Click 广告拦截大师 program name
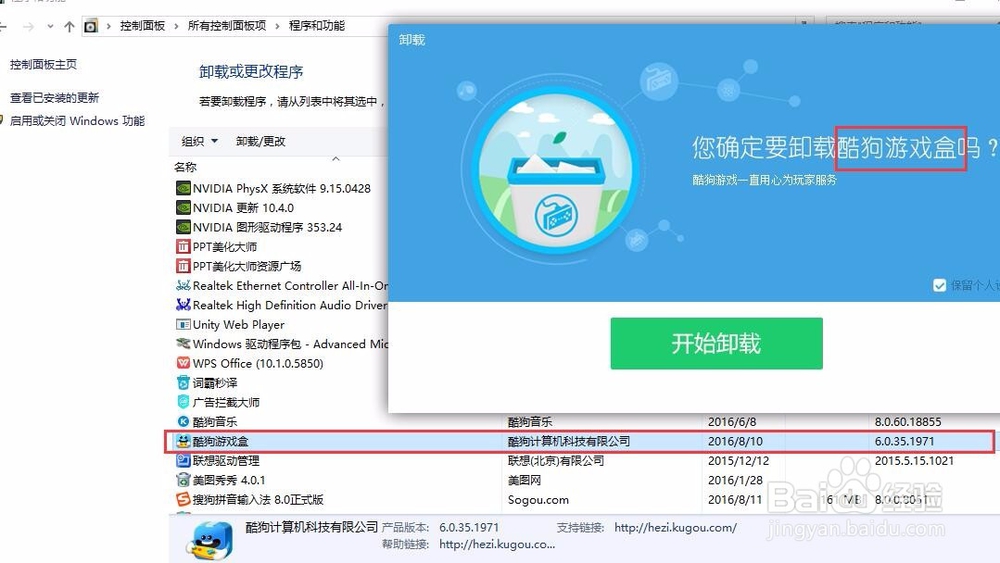 click(x=226, y=402)
